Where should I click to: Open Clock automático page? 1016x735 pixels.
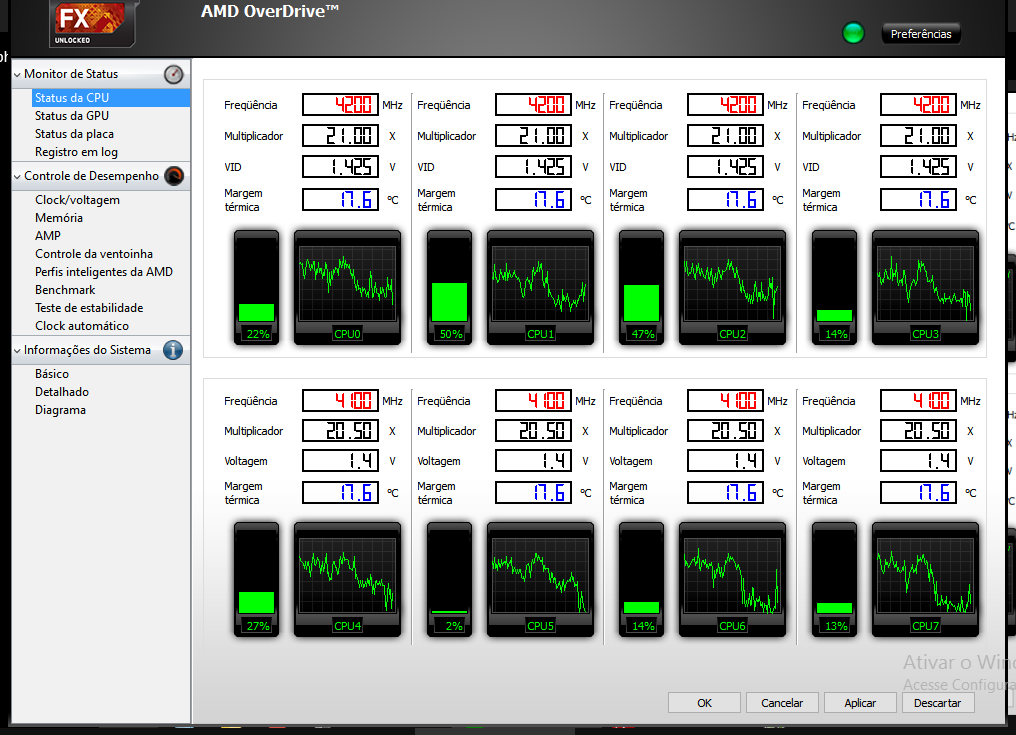point(82,326)
